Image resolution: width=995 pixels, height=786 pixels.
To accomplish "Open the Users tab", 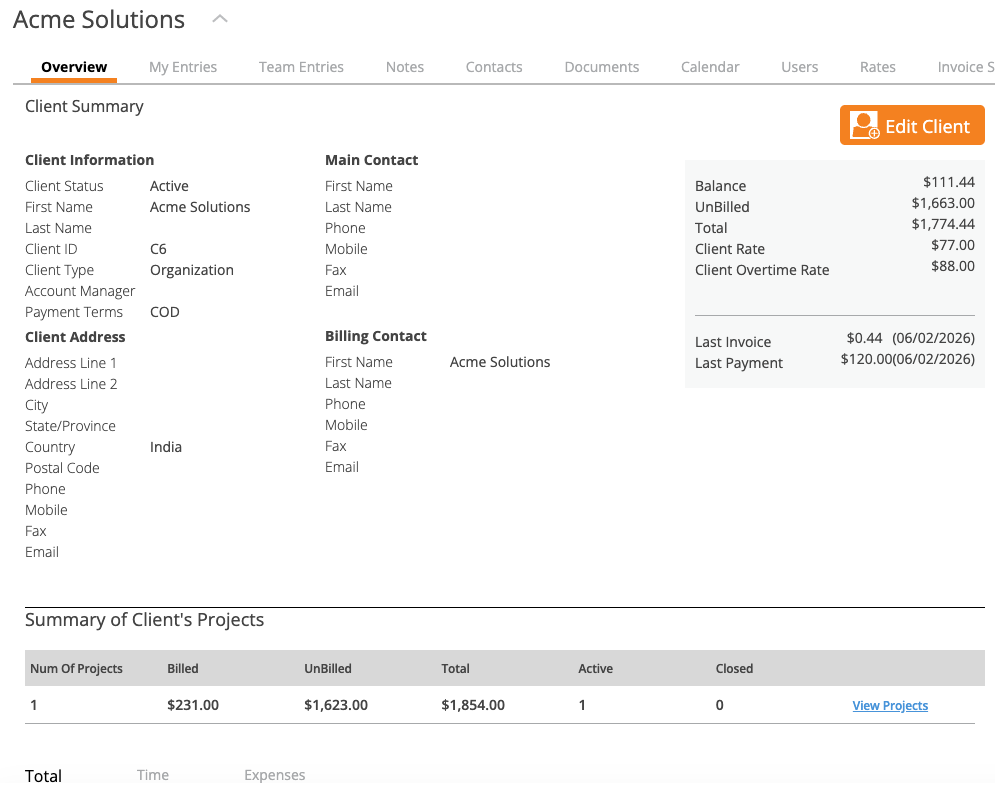I will 799,67.
